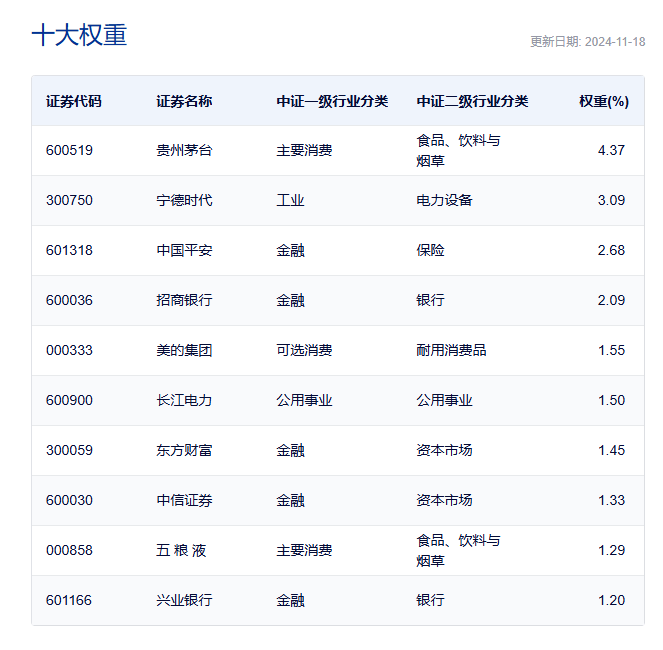The image size is (663, 650).
Task: Click 保险 sub-industry cell
Action: [x=430, y=250]
